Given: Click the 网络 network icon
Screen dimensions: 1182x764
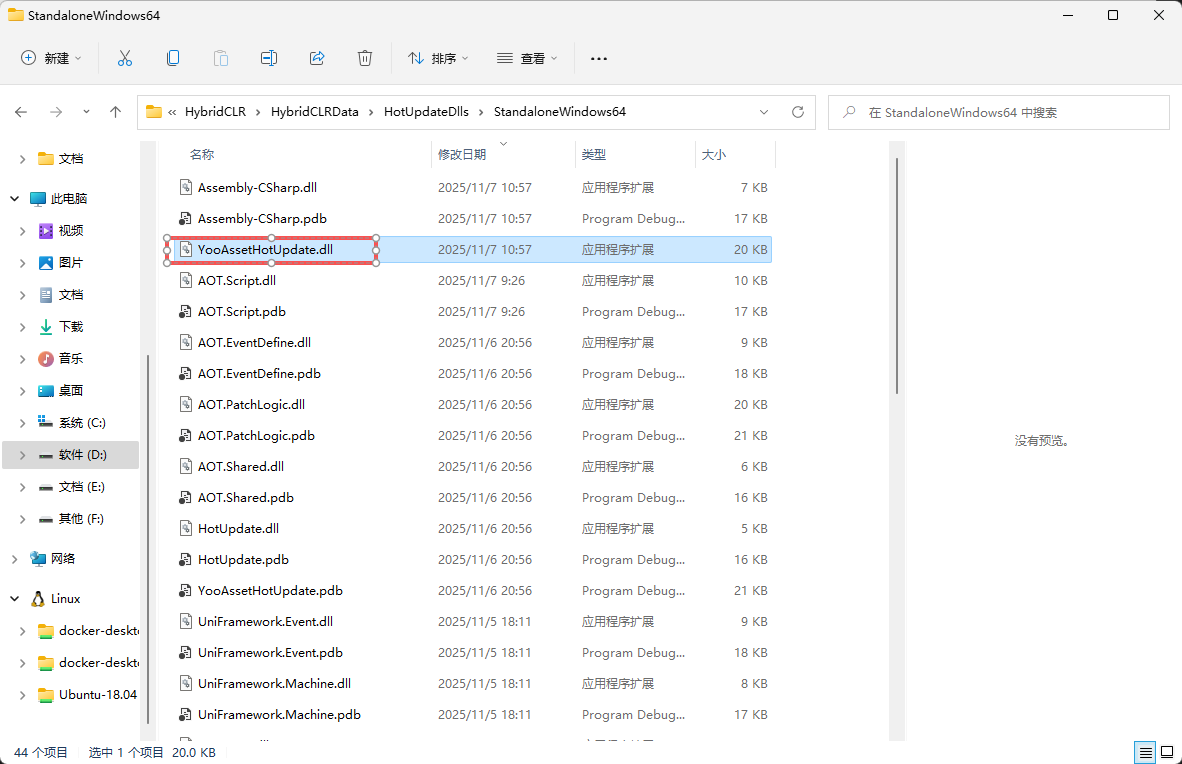Looking at the screenshot, I should click(38, 558).
